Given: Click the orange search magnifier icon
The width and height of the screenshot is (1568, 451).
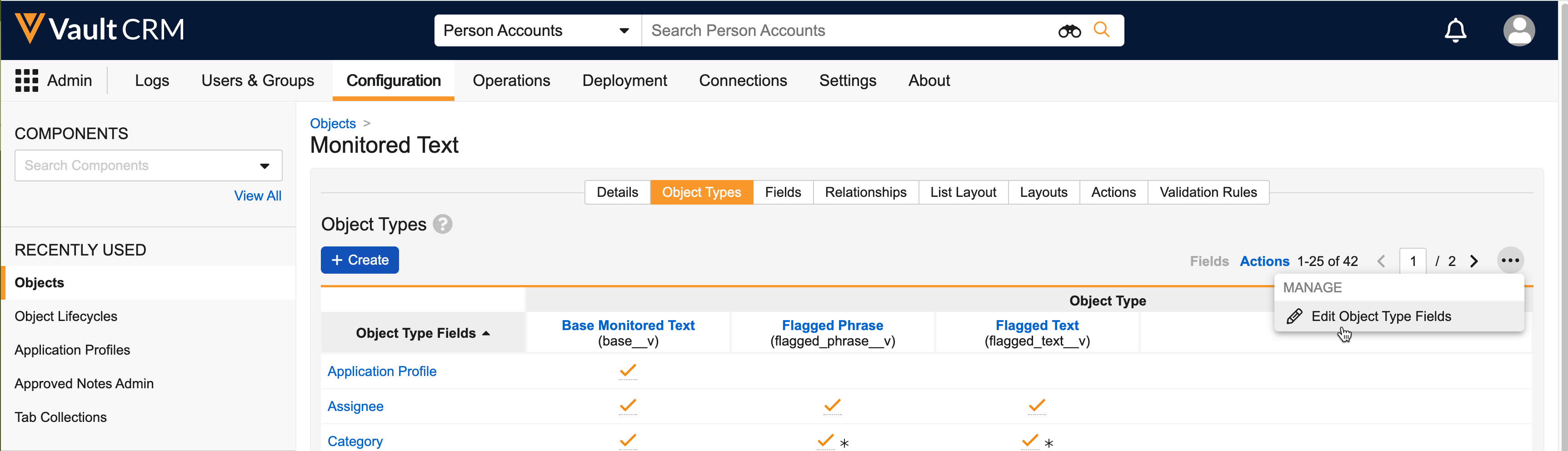Looking at the screenshot, I should coord(1101,29).
